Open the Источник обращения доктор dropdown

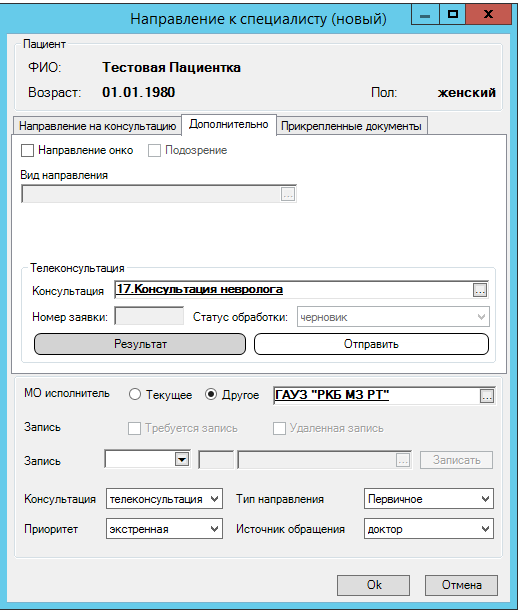click(x=429, y=529)
